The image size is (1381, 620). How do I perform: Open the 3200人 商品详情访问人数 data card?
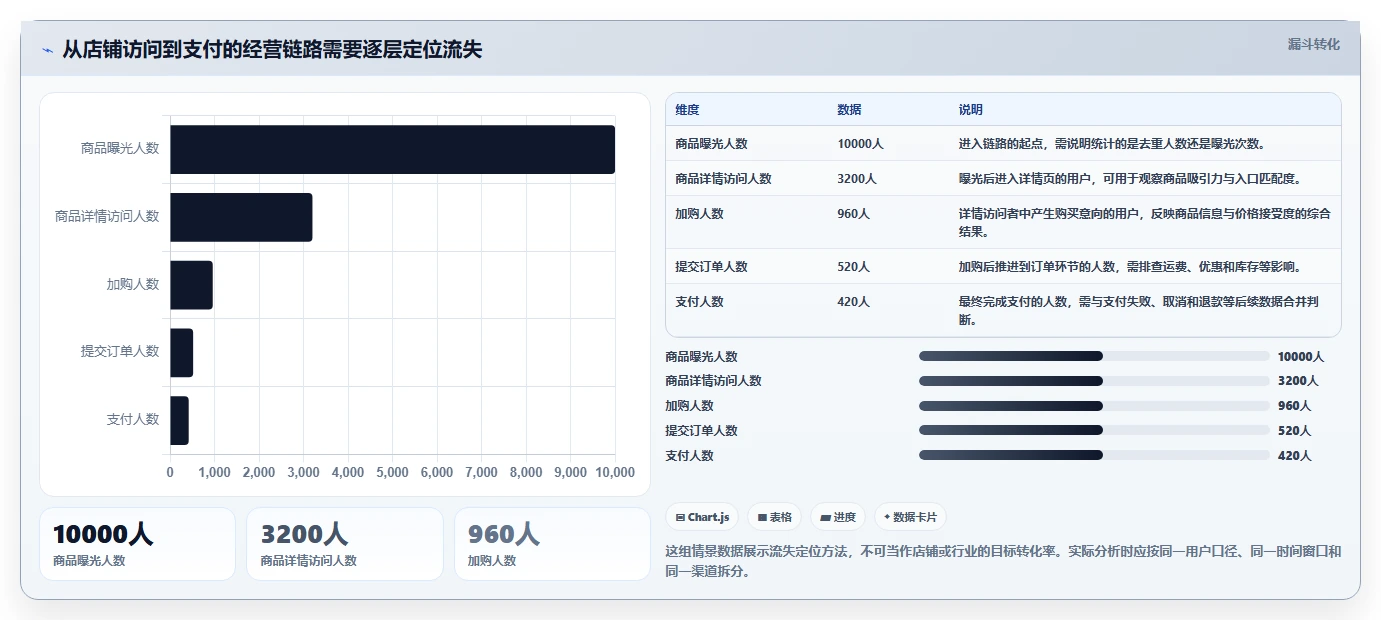coord(344,544)
